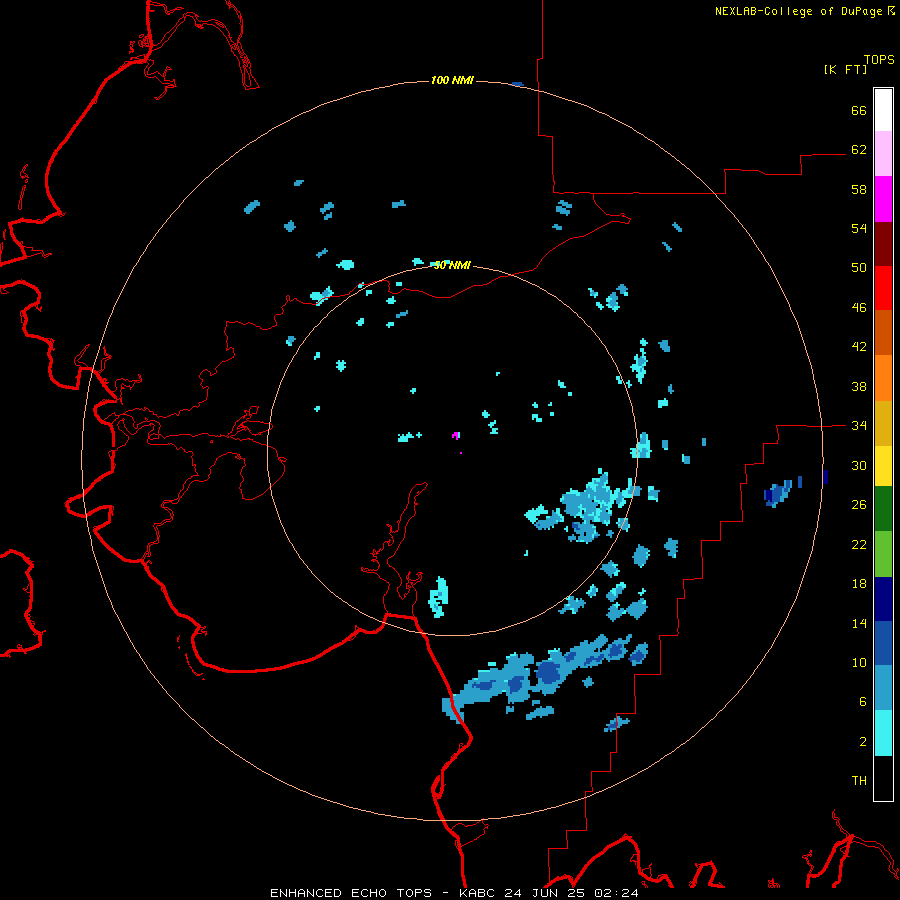Click the legend value 50

[x=859, y=267]
